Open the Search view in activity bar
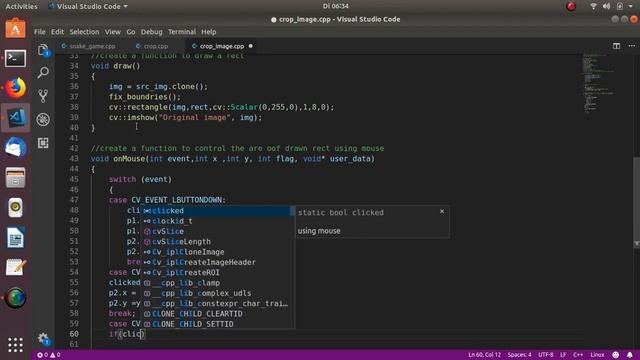640x360 pixels. coord(43,73)
